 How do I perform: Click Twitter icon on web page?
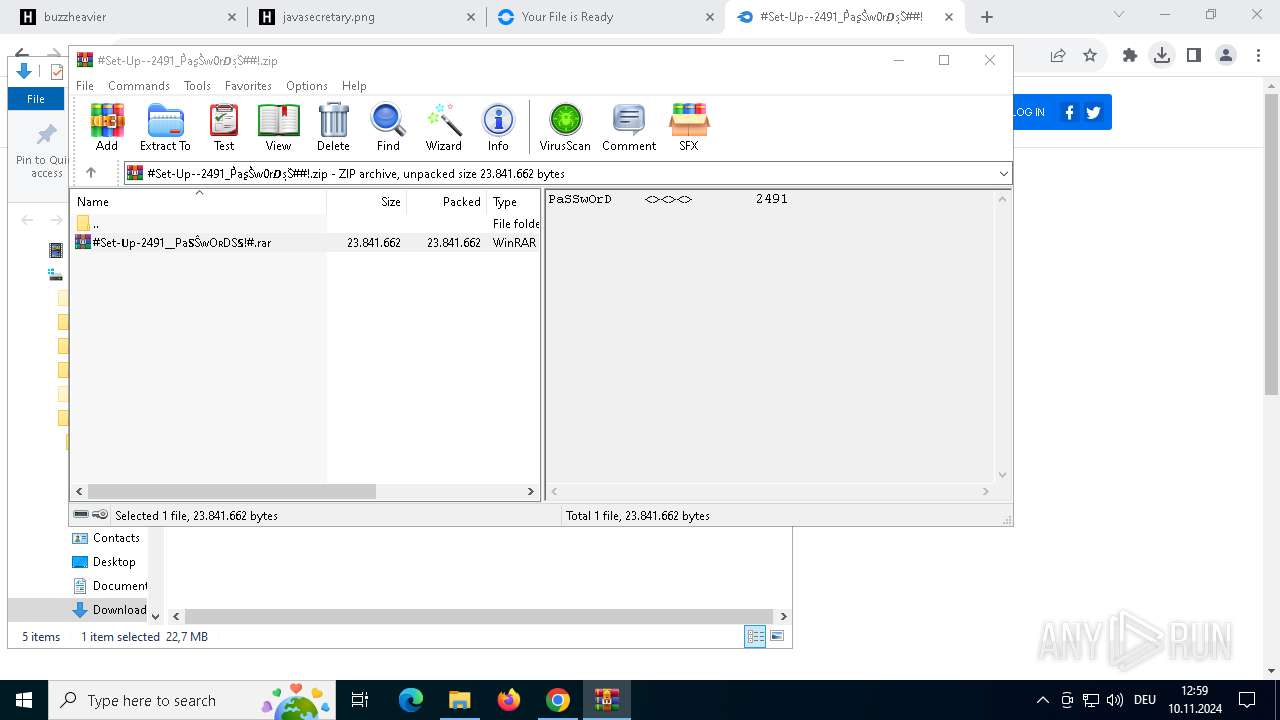[1093, 112]
